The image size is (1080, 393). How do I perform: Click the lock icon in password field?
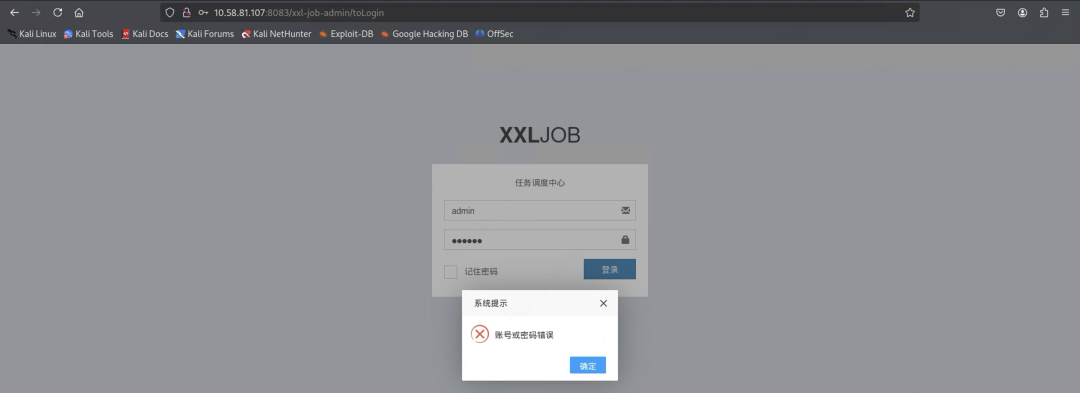(625, 240)
